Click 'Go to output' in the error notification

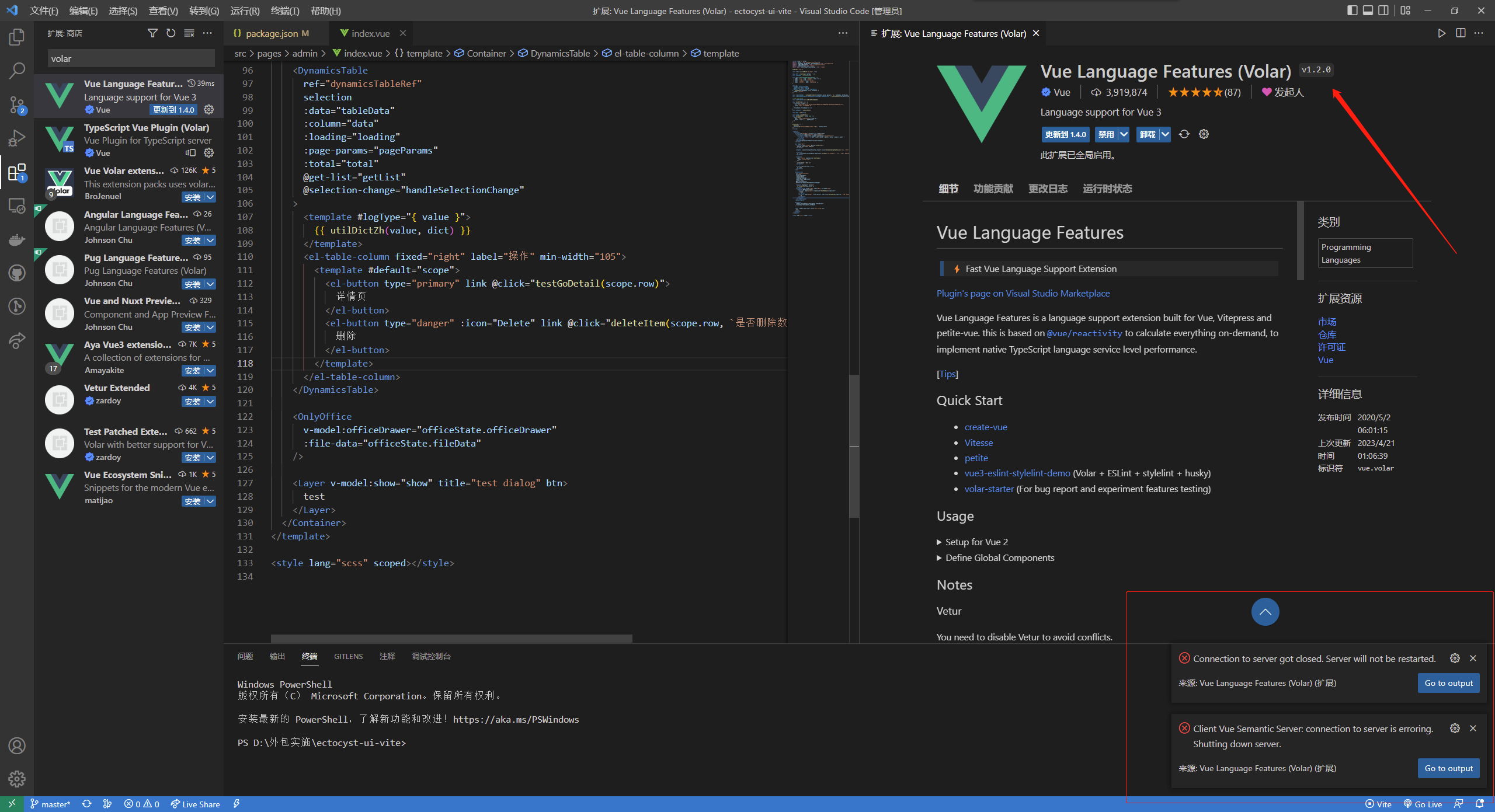[1449, 683]
